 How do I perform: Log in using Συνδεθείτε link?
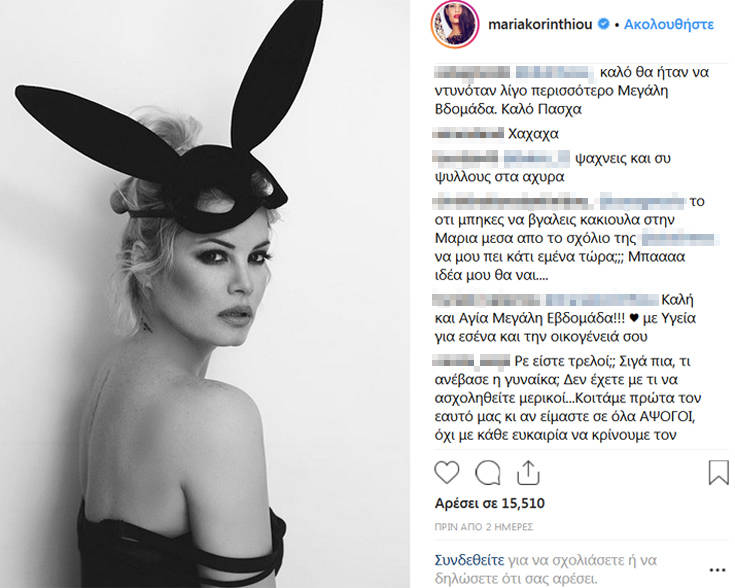click(469, 560)
